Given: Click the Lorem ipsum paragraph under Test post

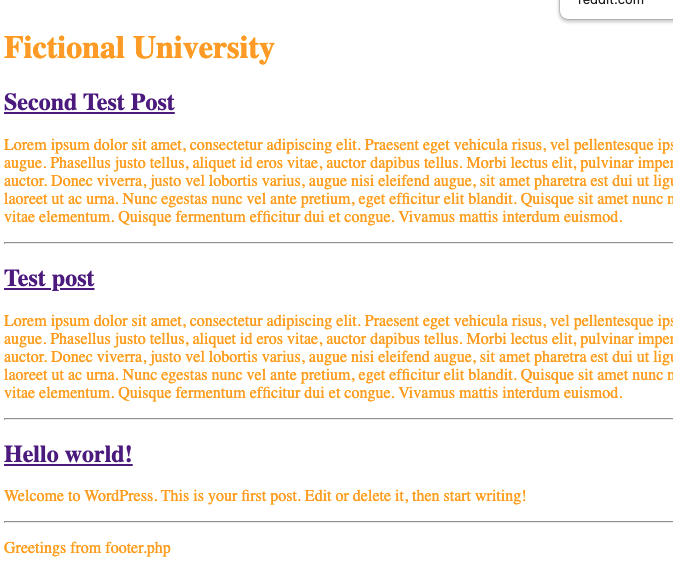Looking at the screenshot, I should coord(338,357).
